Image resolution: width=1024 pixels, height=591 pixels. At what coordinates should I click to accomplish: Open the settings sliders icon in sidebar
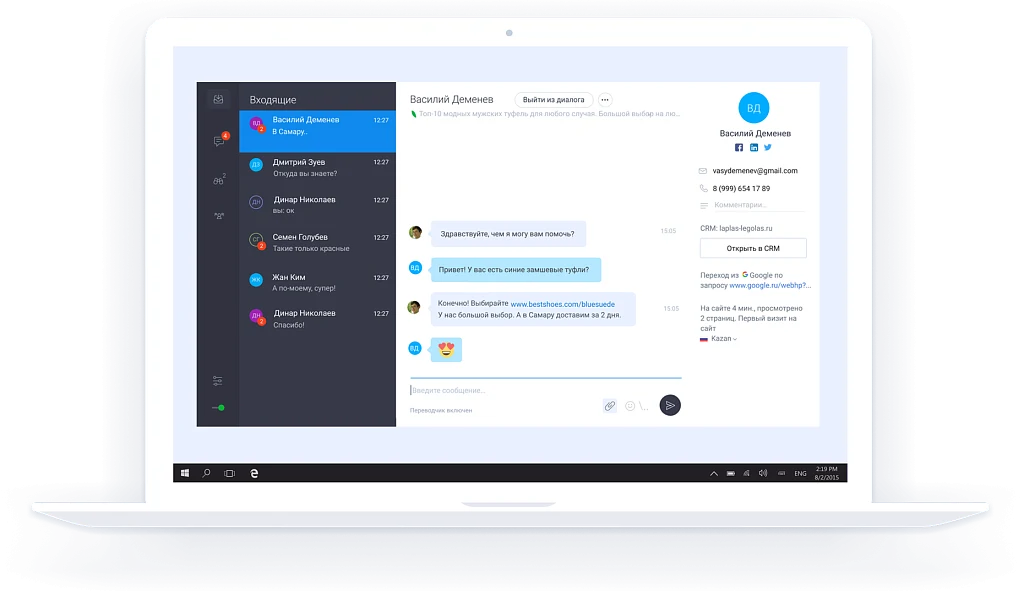tap(217, 381)
